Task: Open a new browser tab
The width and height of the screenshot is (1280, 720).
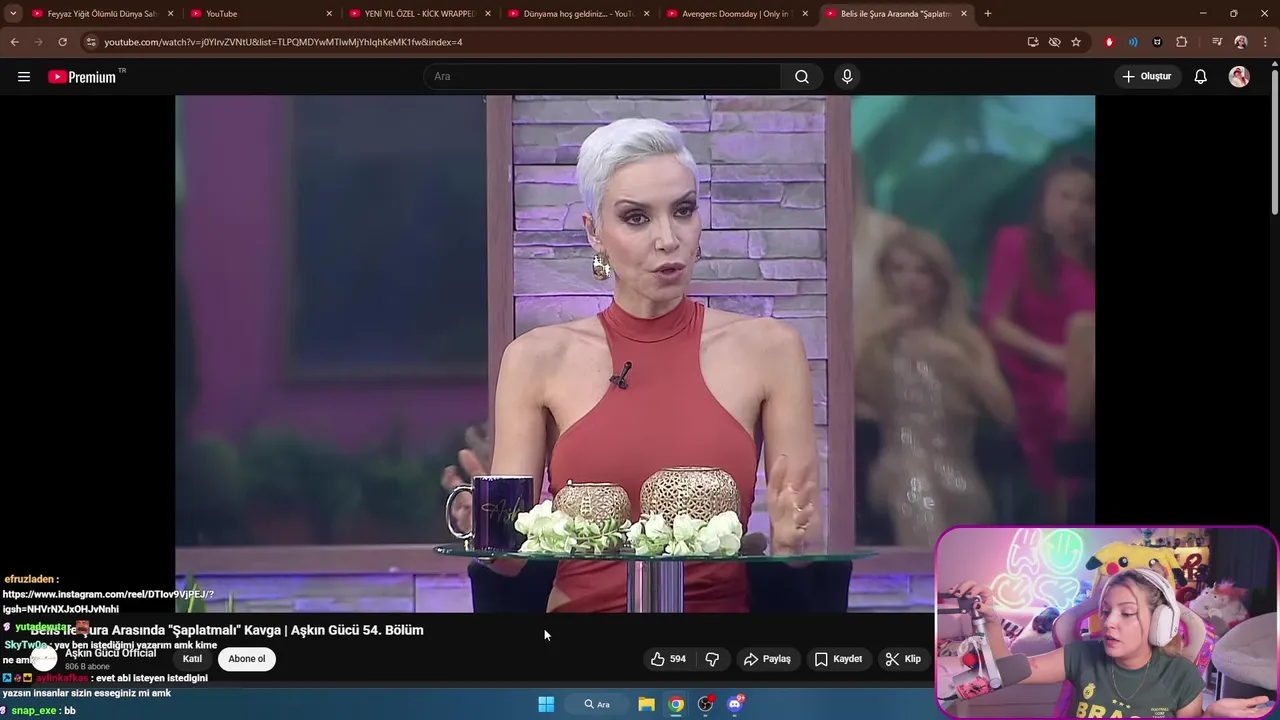Action: 988,14
